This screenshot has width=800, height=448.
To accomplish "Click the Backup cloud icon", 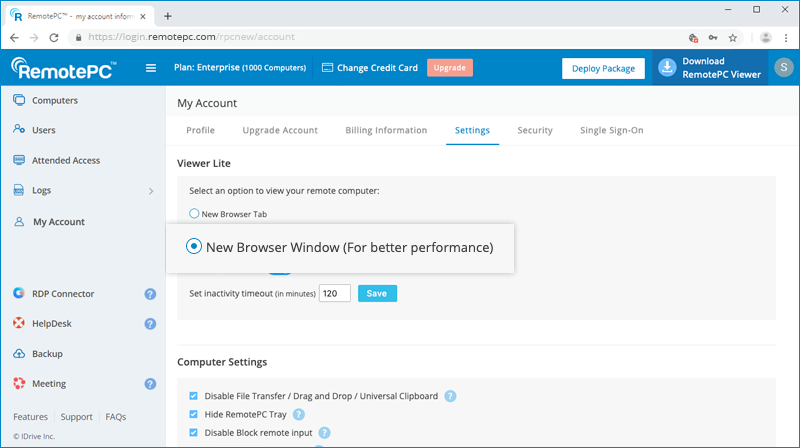I will [19, 353].
